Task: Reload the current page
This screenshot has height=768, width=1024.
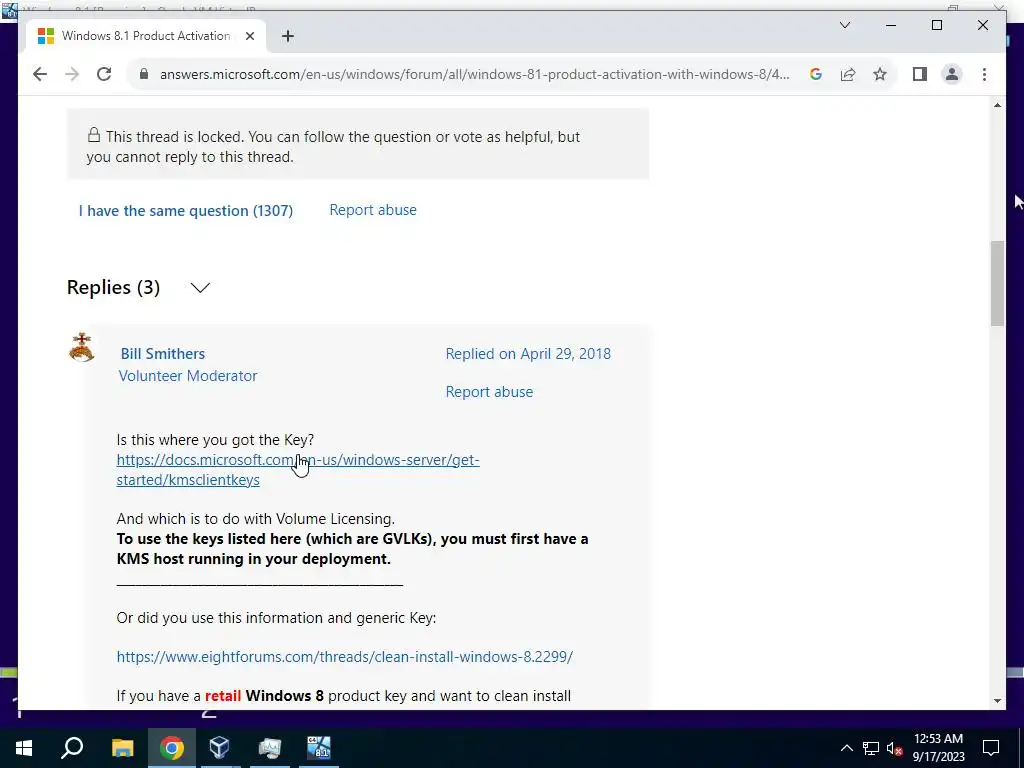Action: [x=104, y=74]
